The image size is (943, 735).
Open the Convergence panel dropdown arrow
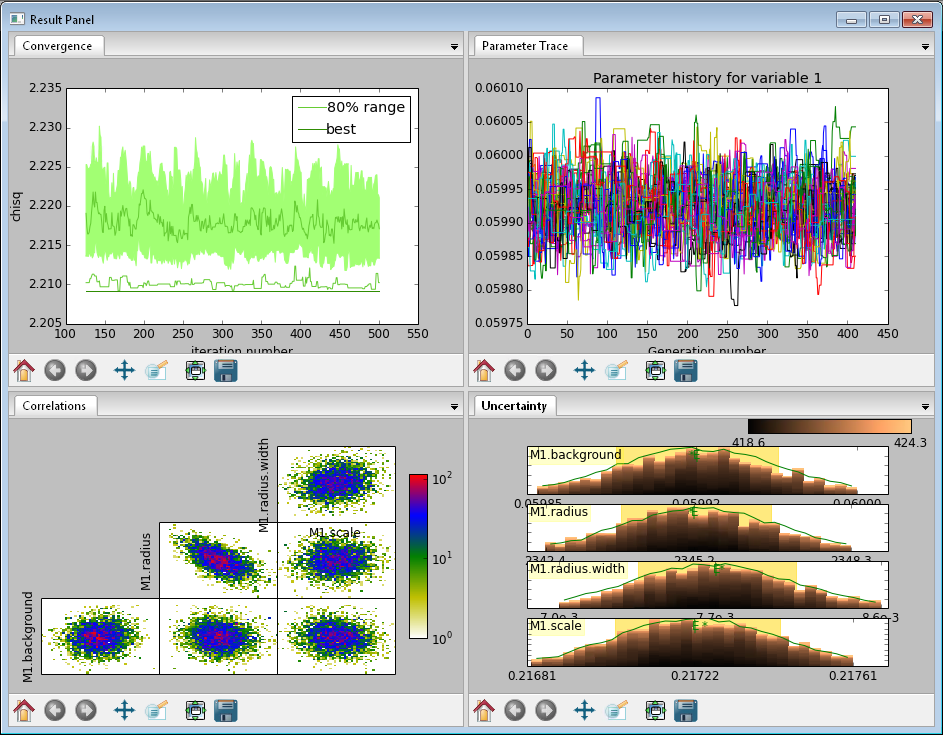pos(454,47)
